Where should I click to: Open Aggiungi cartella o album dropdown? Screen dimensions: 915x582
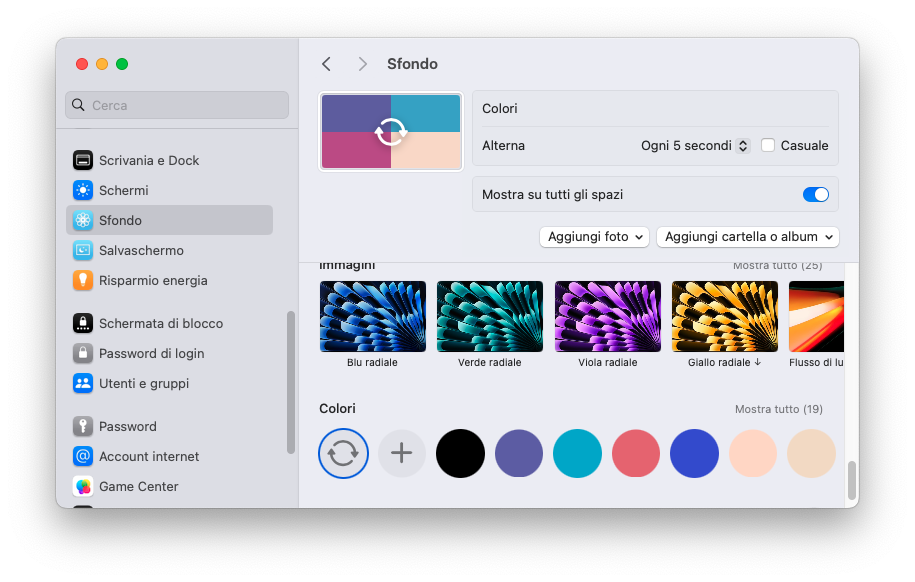(748, 236)
